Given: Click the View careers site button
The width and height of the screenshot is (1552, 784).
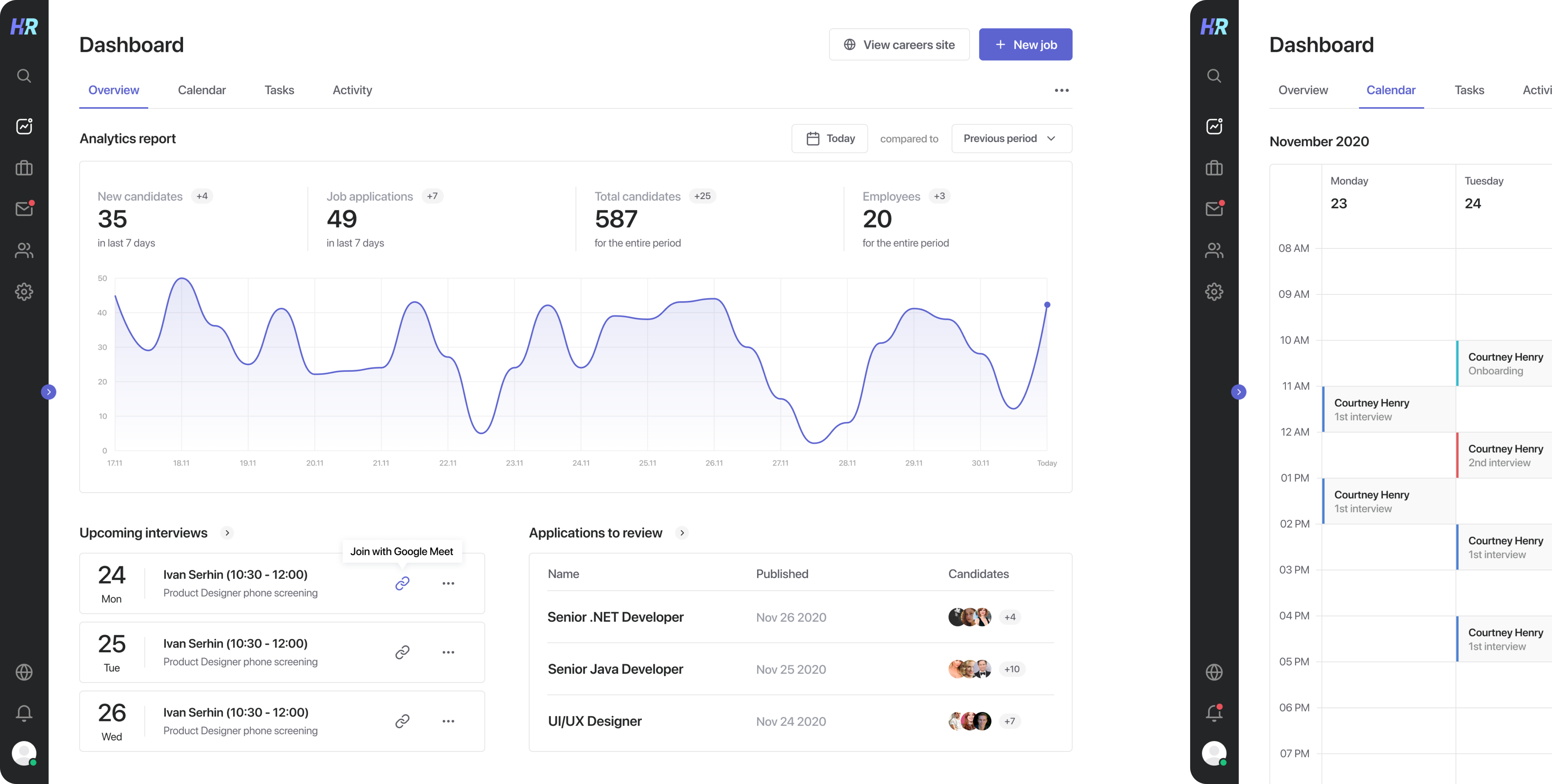Looking at the screenshot, I should (x=899, y=45).
